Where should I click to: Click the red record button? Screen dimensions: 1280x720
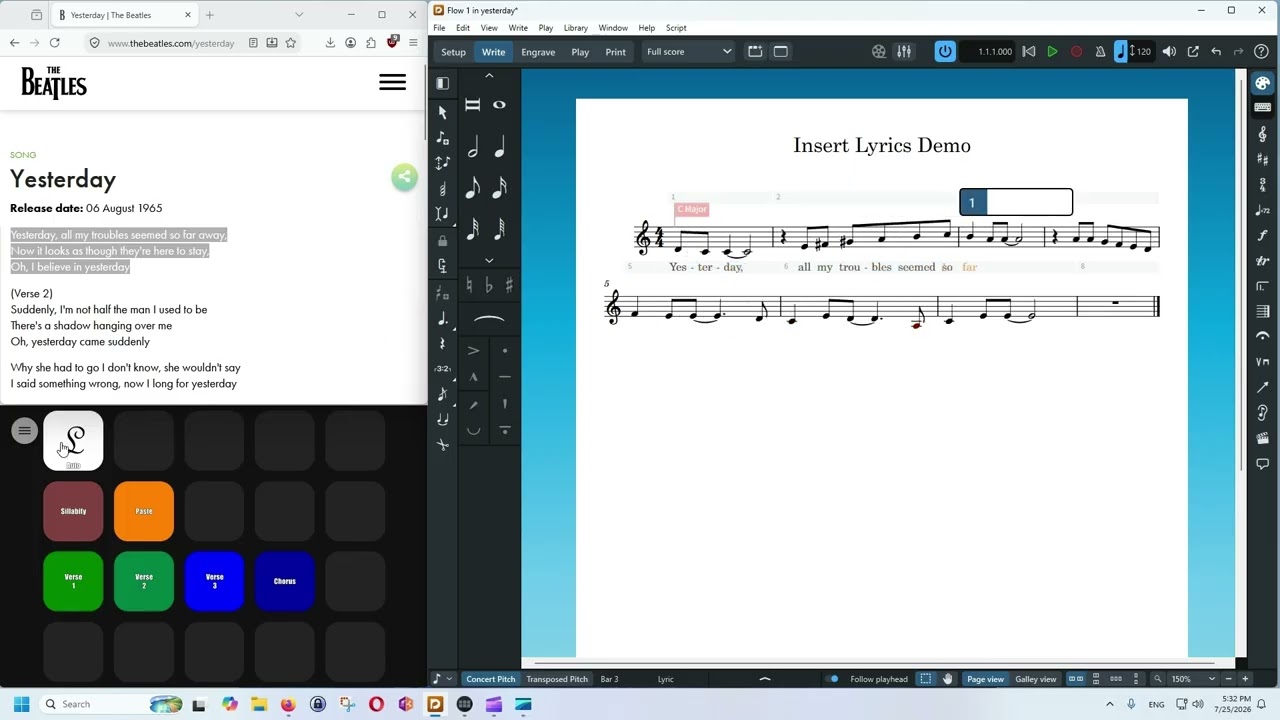tap(1076, 52)
